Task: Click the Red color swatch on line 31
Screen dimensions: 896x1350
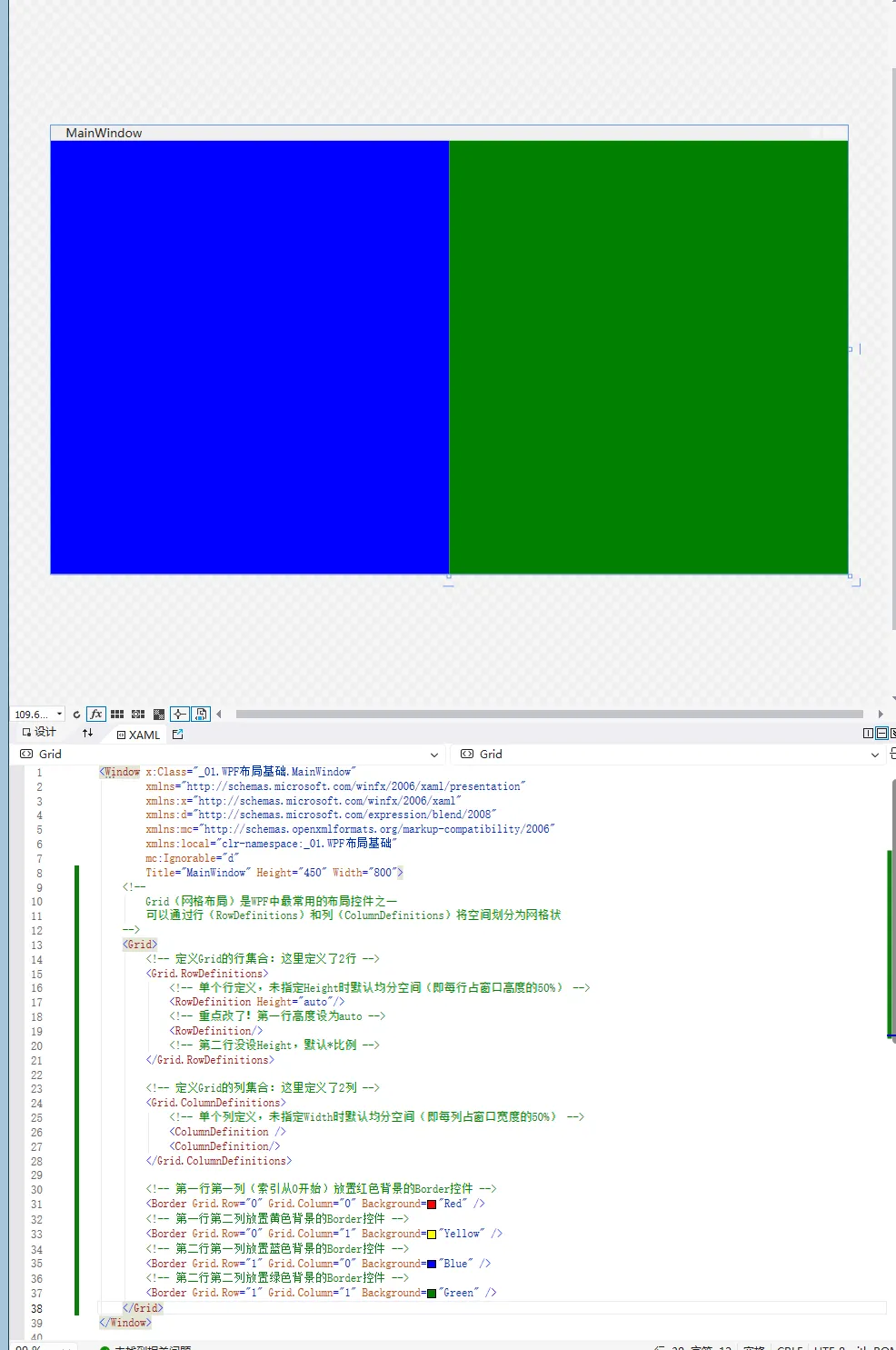Action: (432, 1205)
